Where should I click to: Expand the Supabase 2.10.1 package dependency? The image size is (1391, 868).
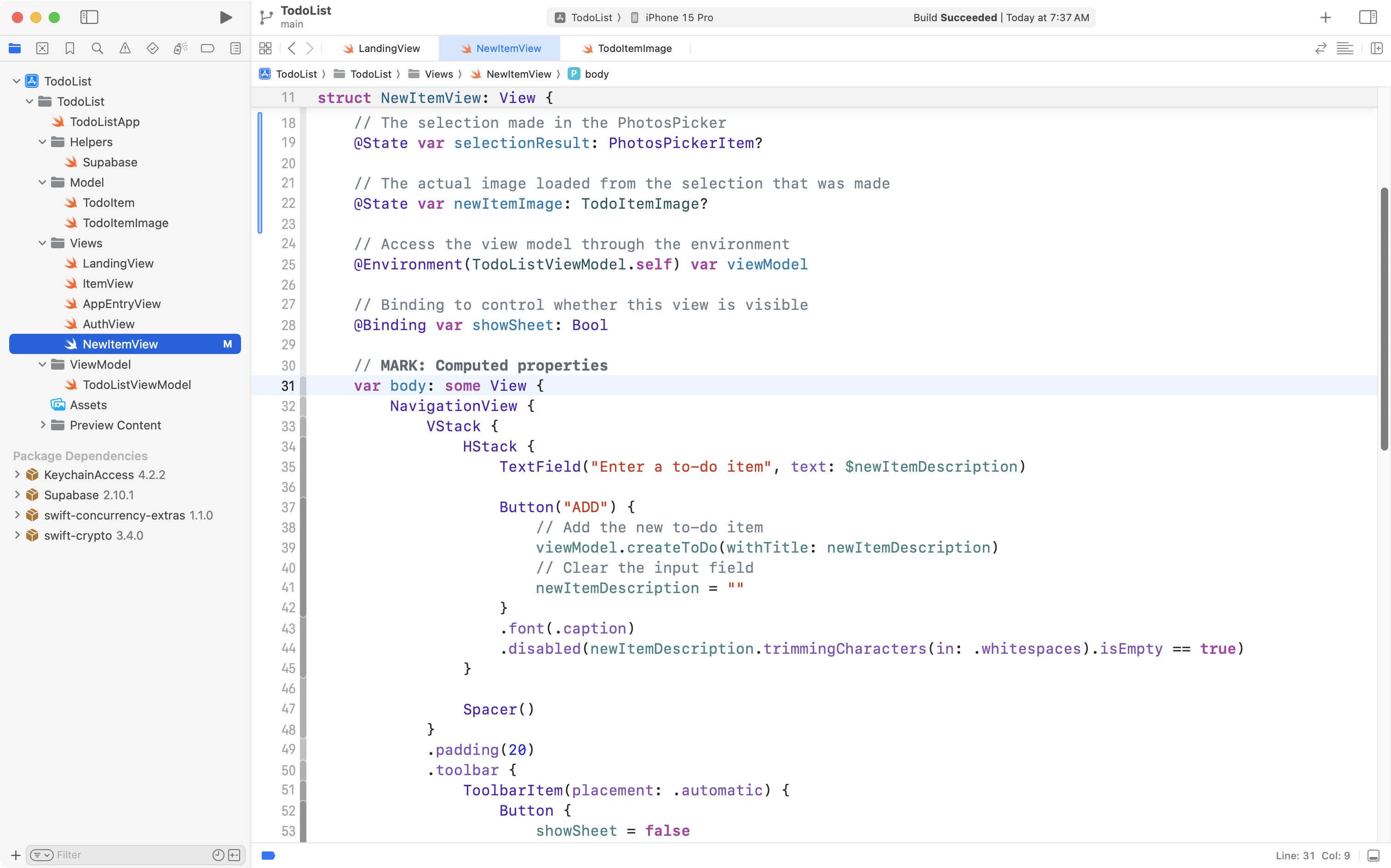(16, 494)
